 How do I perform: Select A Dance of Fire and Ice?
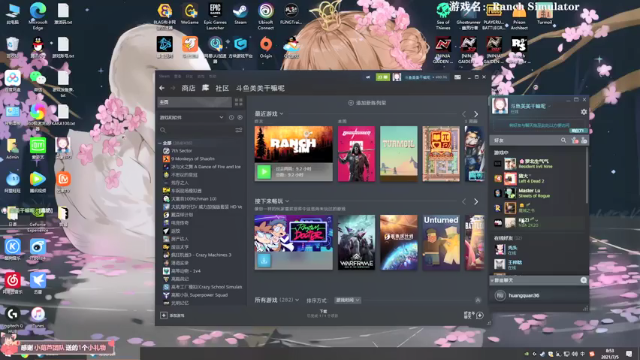pyautogui.click(x=202, y=167)
